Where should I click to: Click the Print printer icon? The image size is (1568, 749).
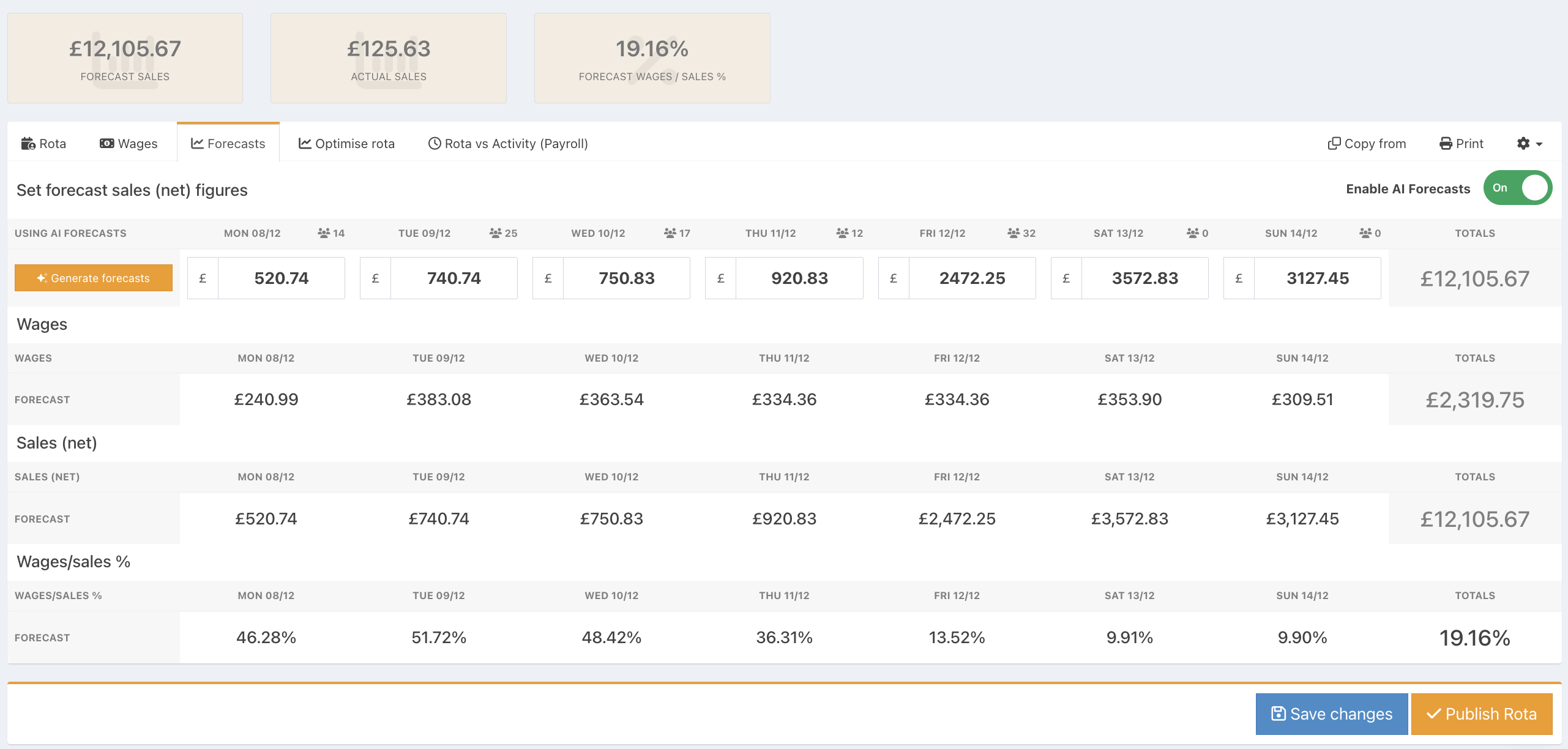(x=1446, y=143)
